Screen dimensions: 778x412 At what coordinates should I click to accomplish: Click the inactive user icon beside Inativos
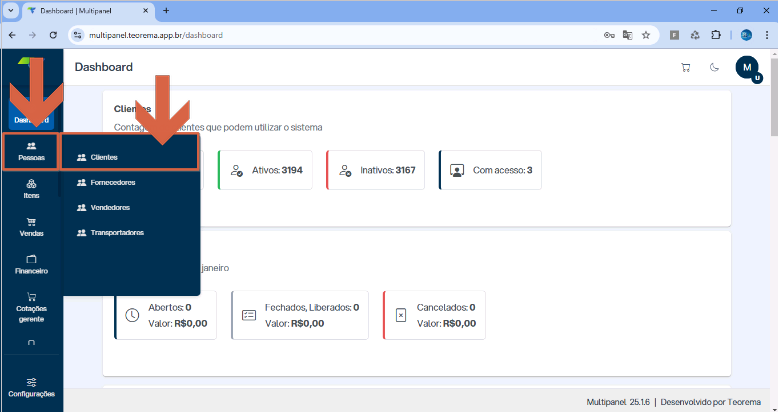[345, 171]
